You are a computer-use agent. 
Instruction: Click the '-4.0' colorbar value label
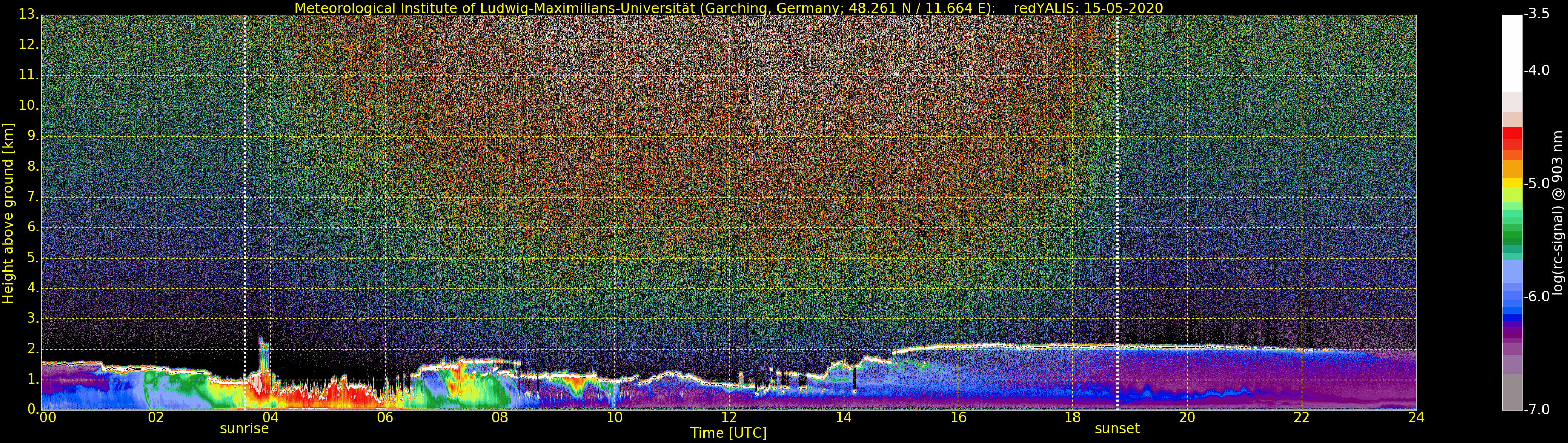pos(1537,70)
